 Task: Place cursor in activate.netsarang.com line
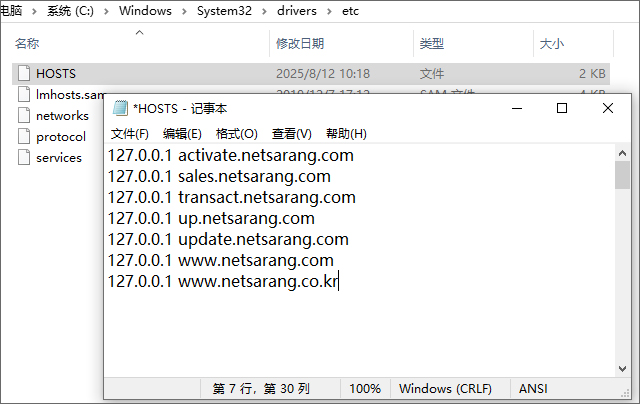[x=231, y=155]
